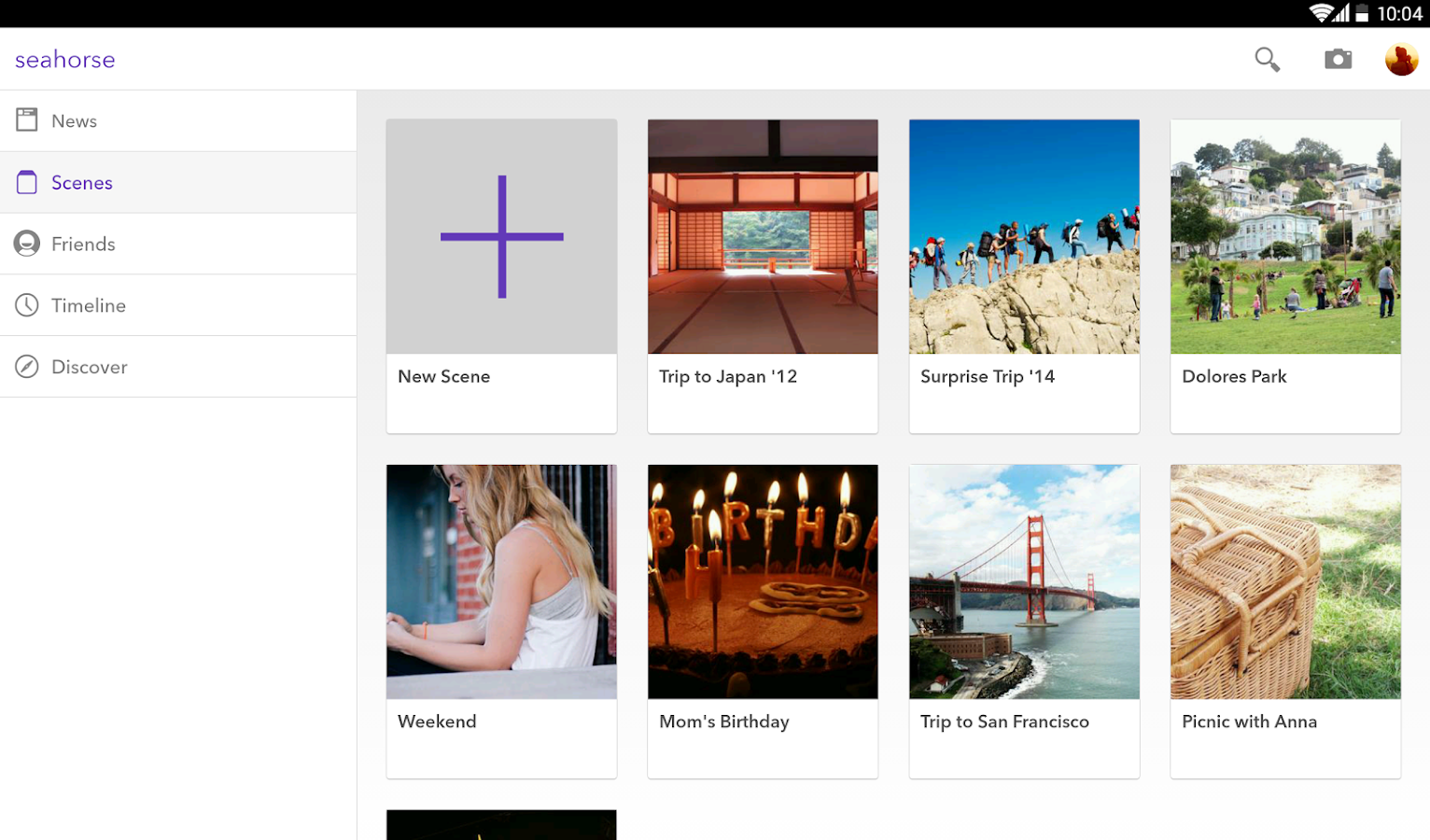This screenshot has height=840, width=1430.
Task: Click the News sidebar icon
Action: pyautogui.click(x=27, y=120)
